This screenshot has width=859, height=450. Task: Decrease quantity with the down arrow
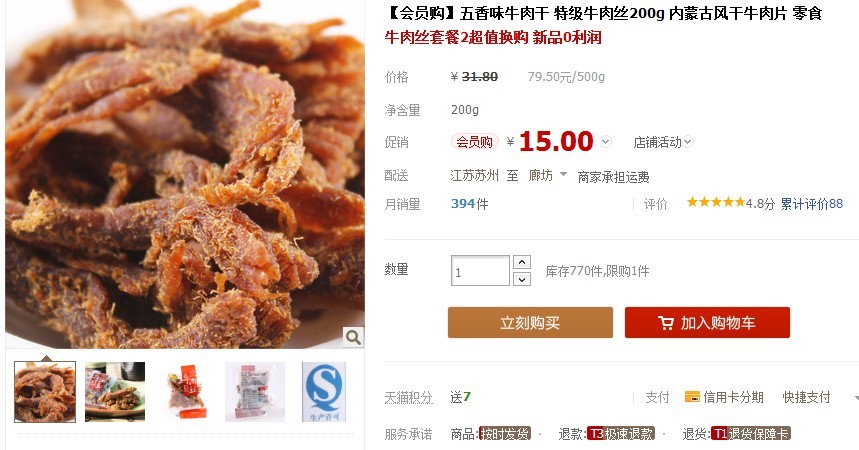tap(522, 279)
